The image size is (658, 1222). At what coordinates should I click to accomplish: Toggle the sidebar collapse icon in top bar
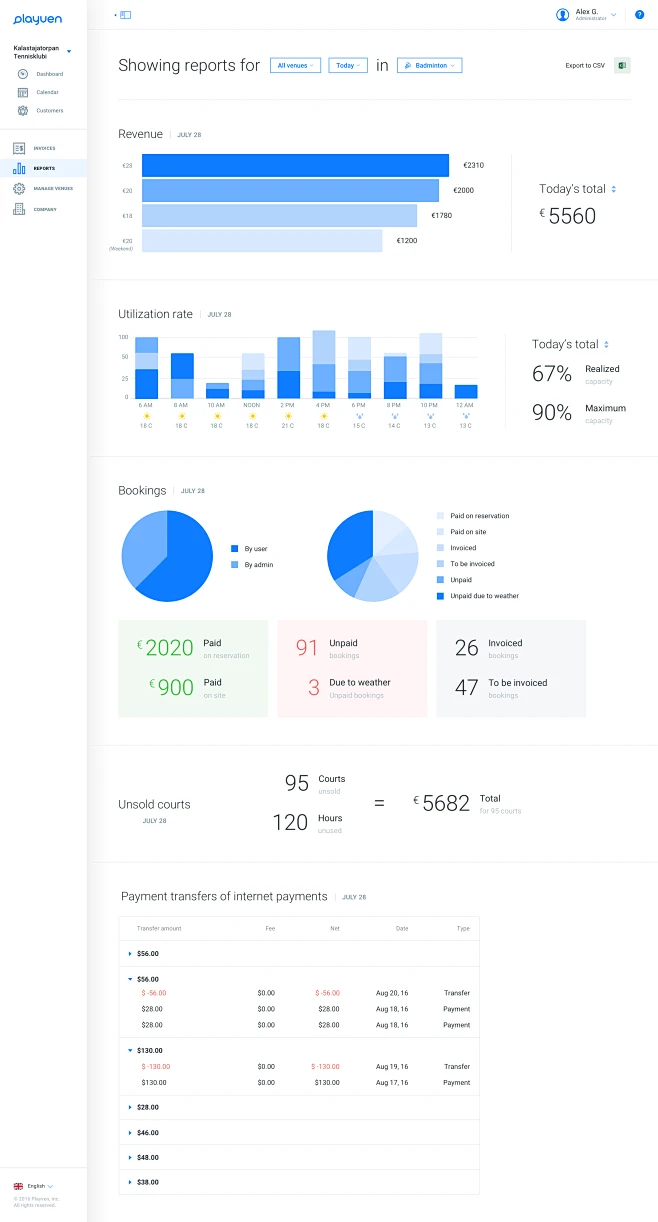pos(125,15)
